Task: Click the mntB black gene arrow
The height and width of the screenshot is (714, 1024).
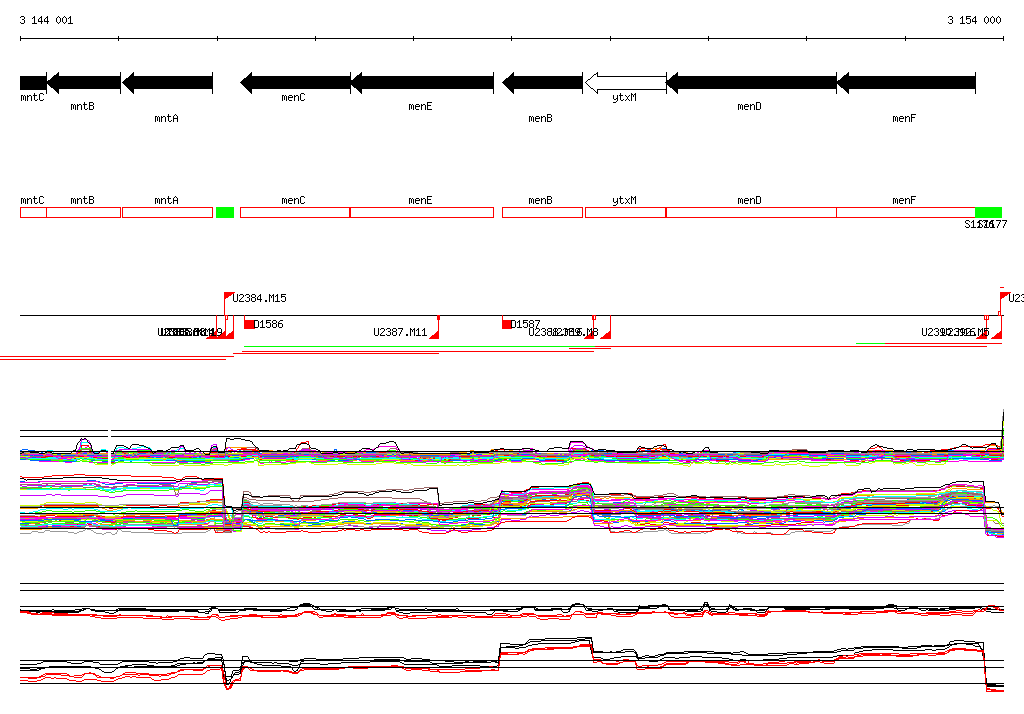Action: point(84,82)
